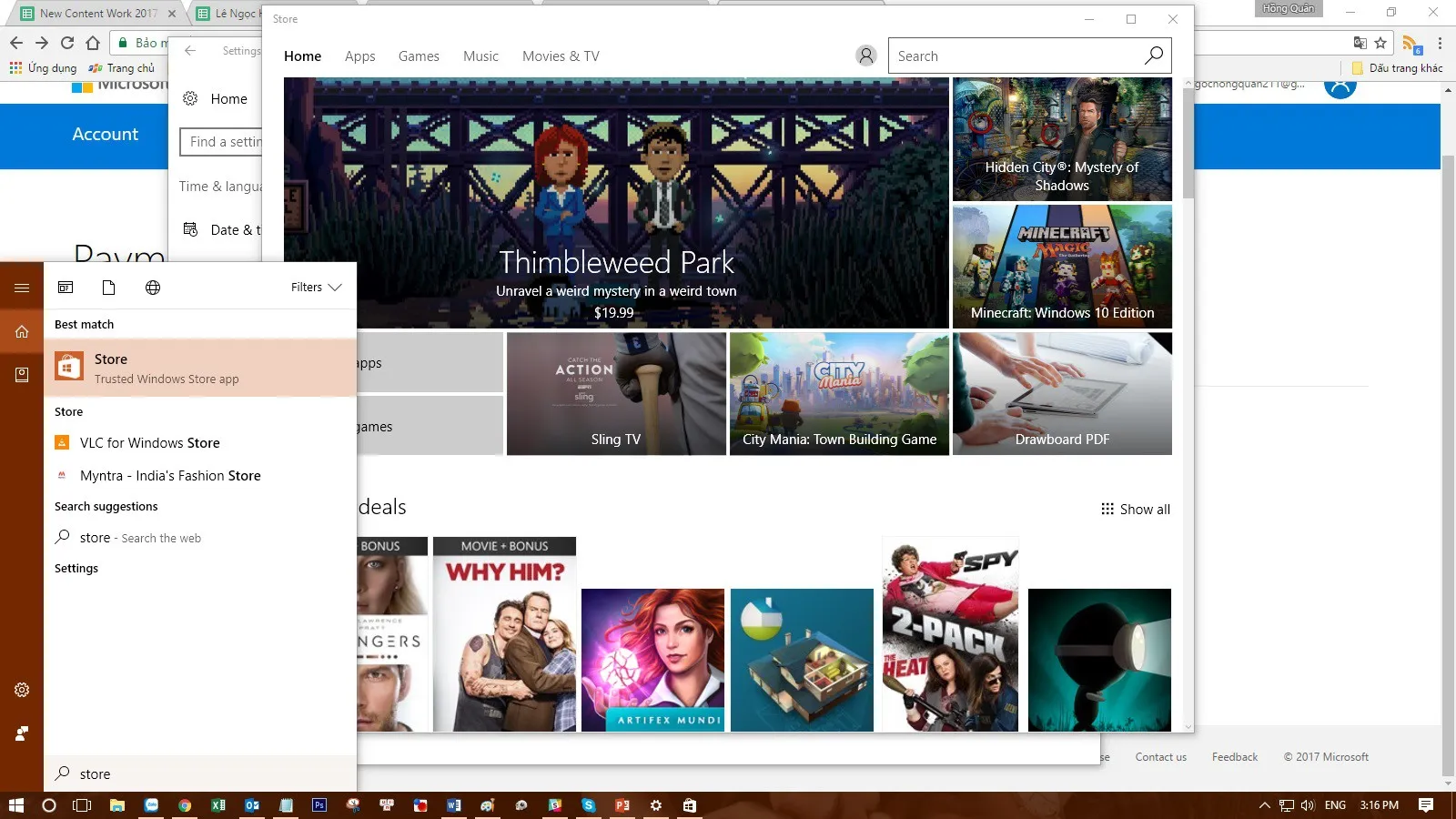This screenshot has height=819, width=1456.
Task: Open Photoshop from the taskbar
Action: (319, 805)
